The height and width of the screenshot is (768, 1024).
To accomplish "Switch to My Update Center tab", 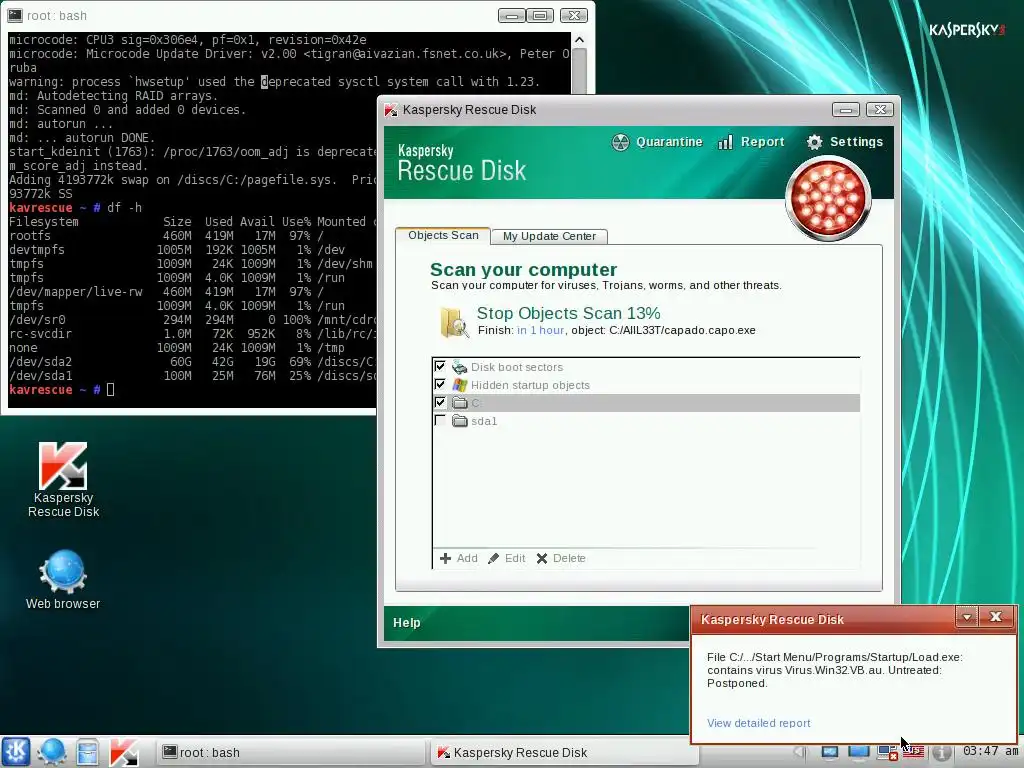I will [549, 236].
